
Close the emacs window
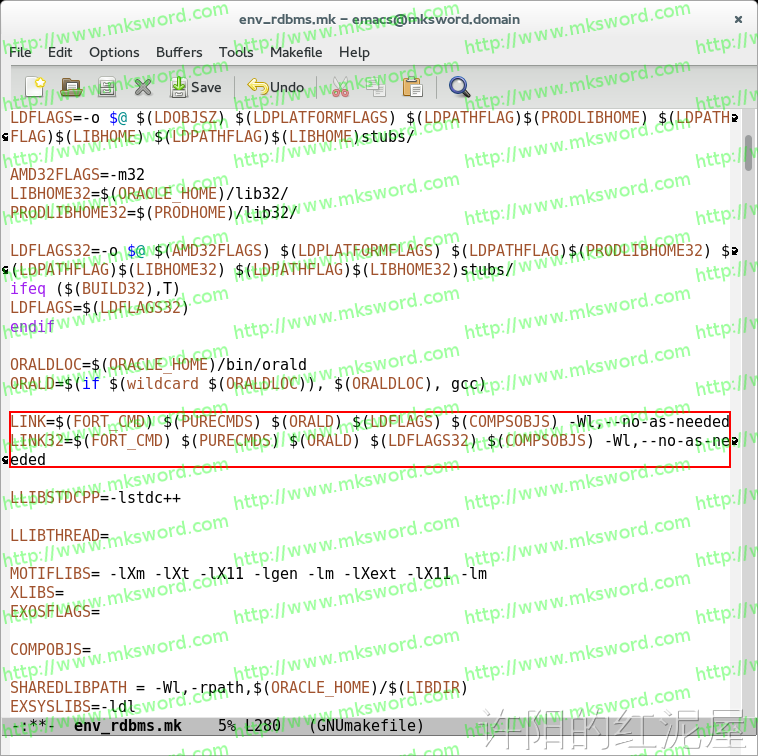[x=738, y=19]
